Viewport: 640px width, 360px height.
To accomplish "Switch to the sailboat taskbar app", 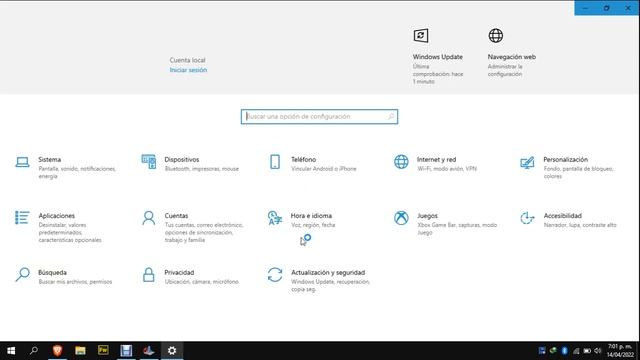I will (x=149, y=351).
